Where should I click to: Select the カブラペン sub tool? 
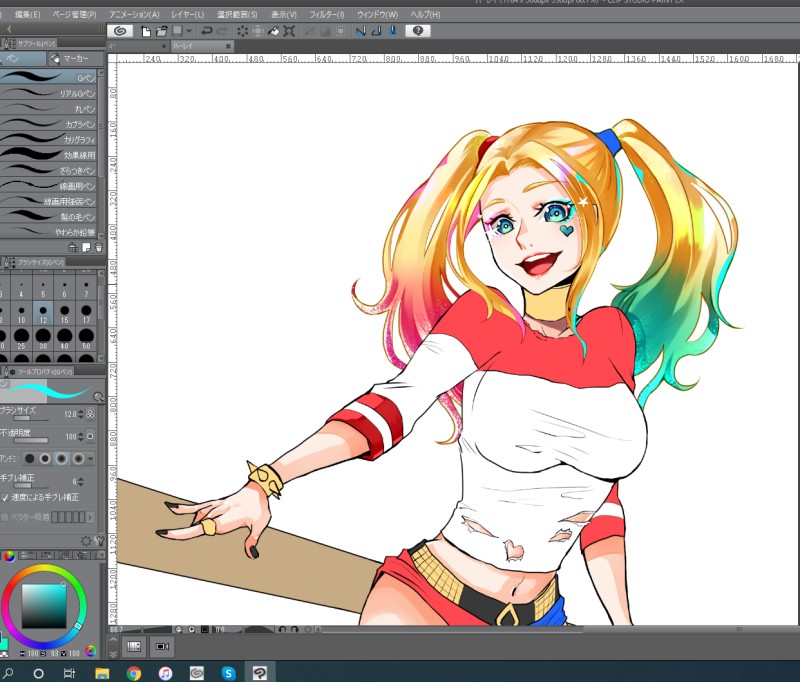pyautogui.click(x=48, y=124)
